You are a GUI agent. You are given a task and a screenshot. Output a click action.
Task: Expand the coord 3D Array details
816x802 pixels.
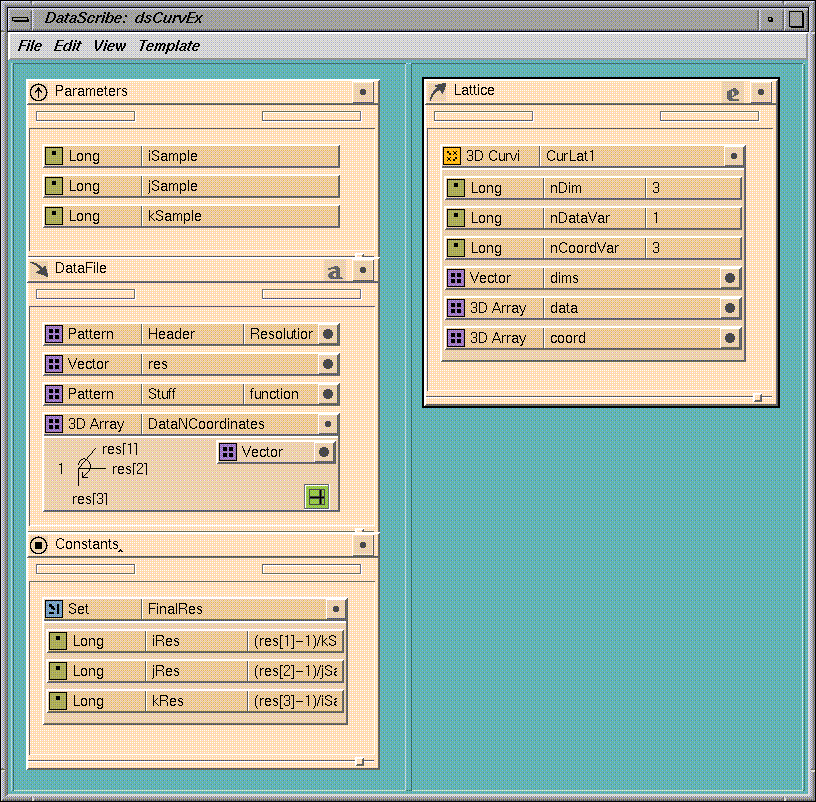[x=730, y=338]
